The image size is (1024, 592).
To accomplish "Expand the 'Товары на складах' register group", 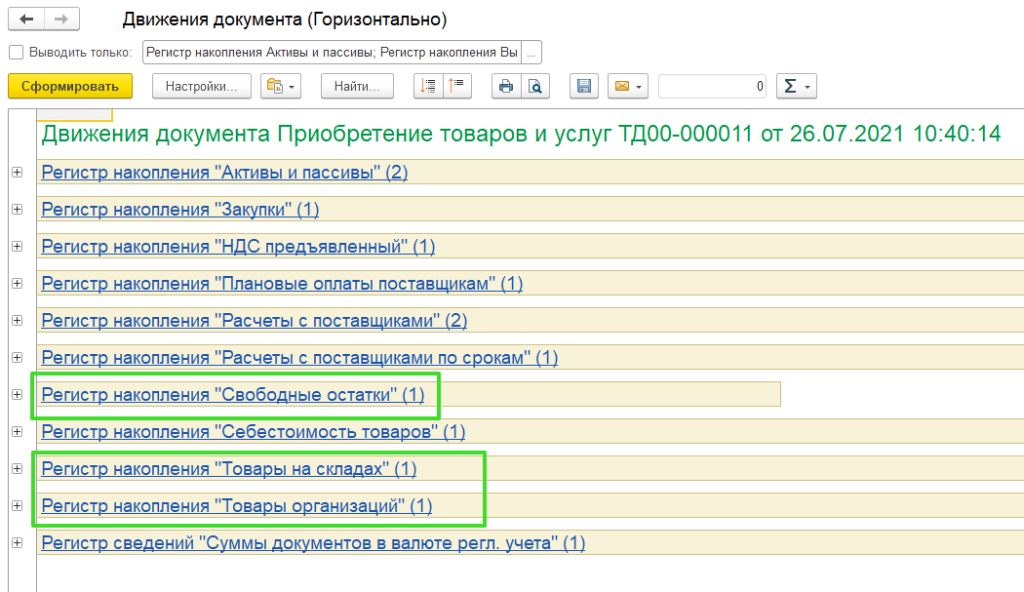I will coord(17,469).
